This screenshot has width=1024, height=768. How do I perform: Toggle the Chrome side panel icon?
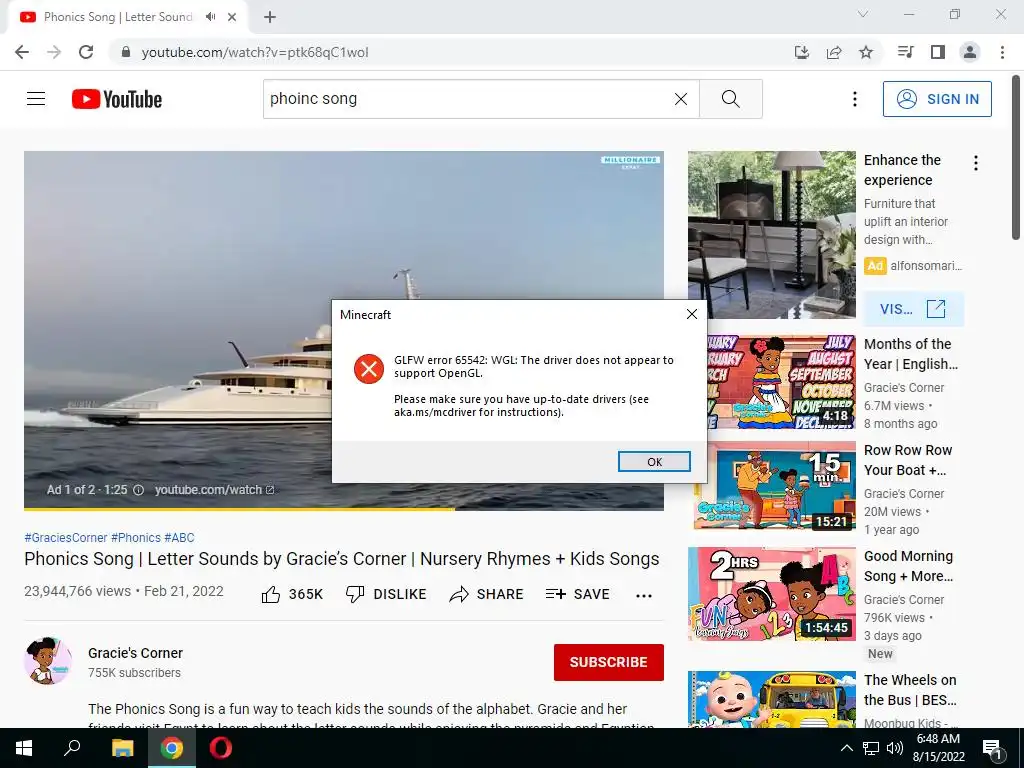(x=938, y=52)
